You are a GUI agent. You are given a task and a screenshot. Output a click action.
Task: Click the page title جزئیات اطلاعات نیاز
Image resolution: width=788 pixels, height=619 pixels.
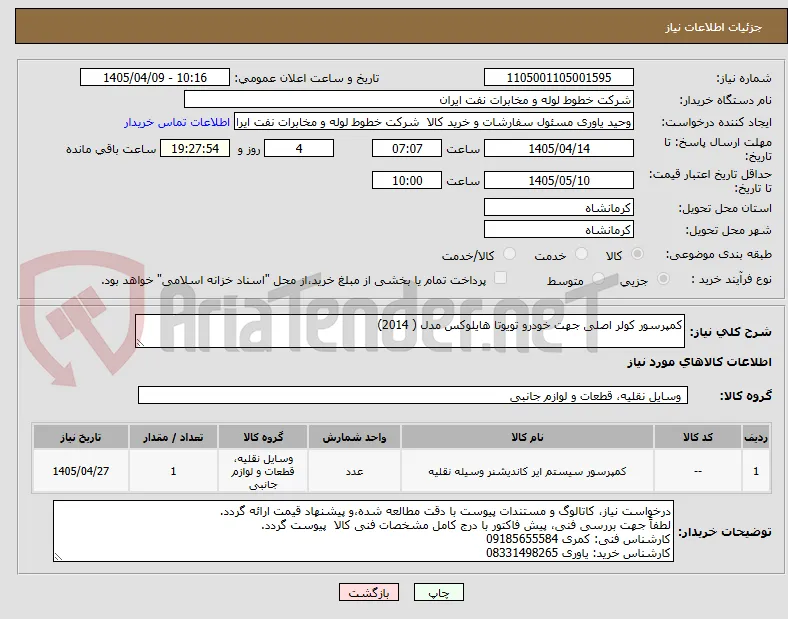coord(713,27)
